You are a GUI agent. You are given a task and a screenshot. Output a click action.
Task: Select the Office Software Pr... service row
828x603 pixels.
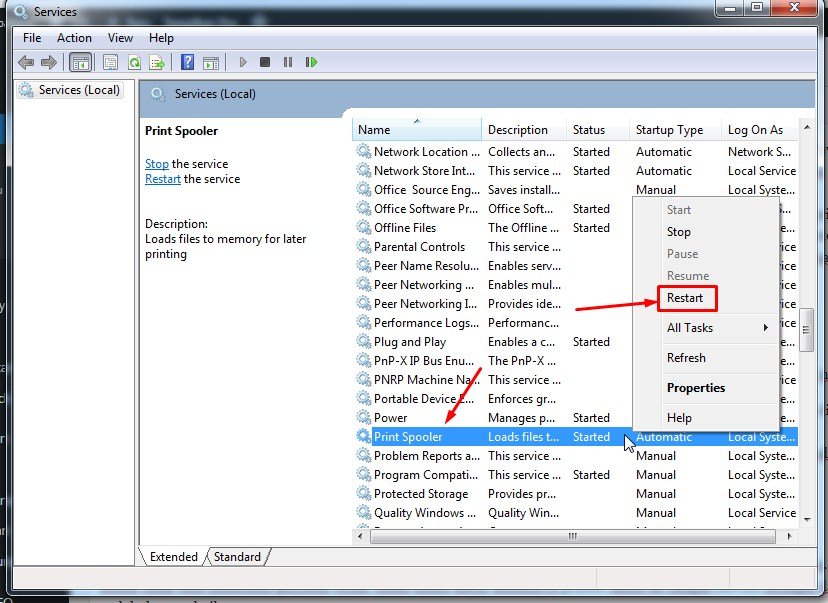[576, 209]
